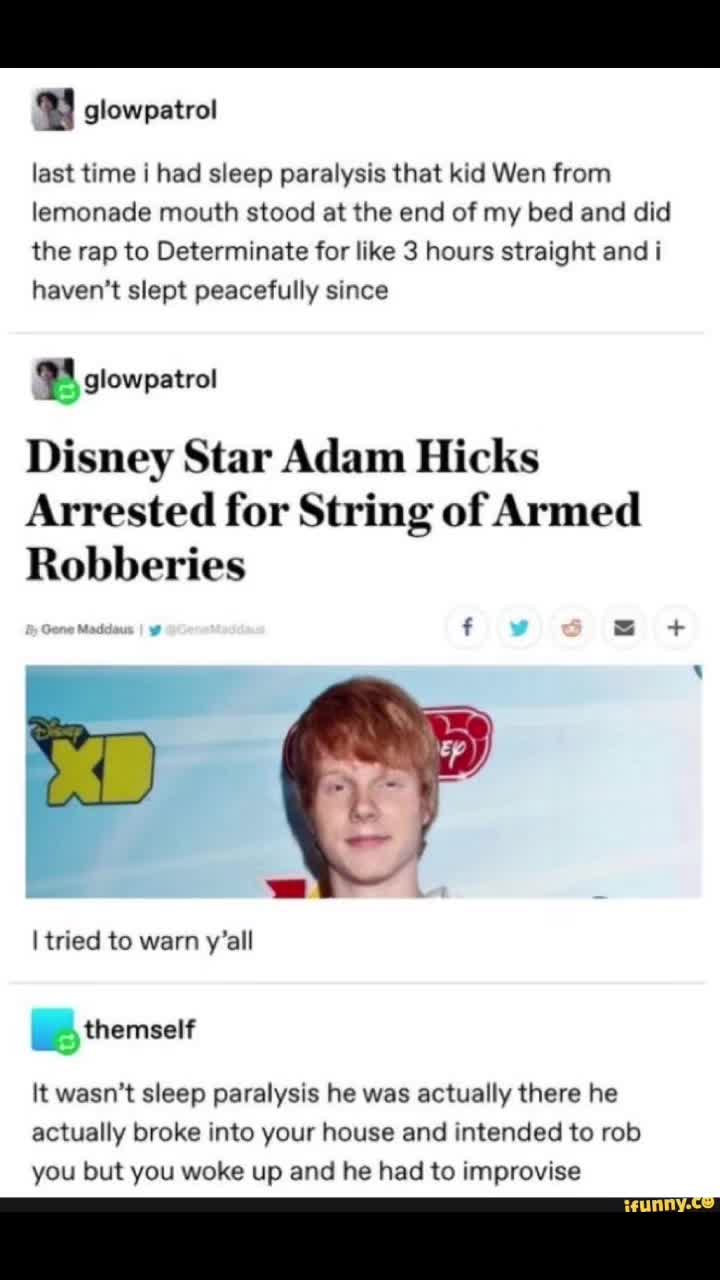Click the "I tried to warn y'all" caption
The width and height of the screenshot is (720, 1280).
pos(142,940)
